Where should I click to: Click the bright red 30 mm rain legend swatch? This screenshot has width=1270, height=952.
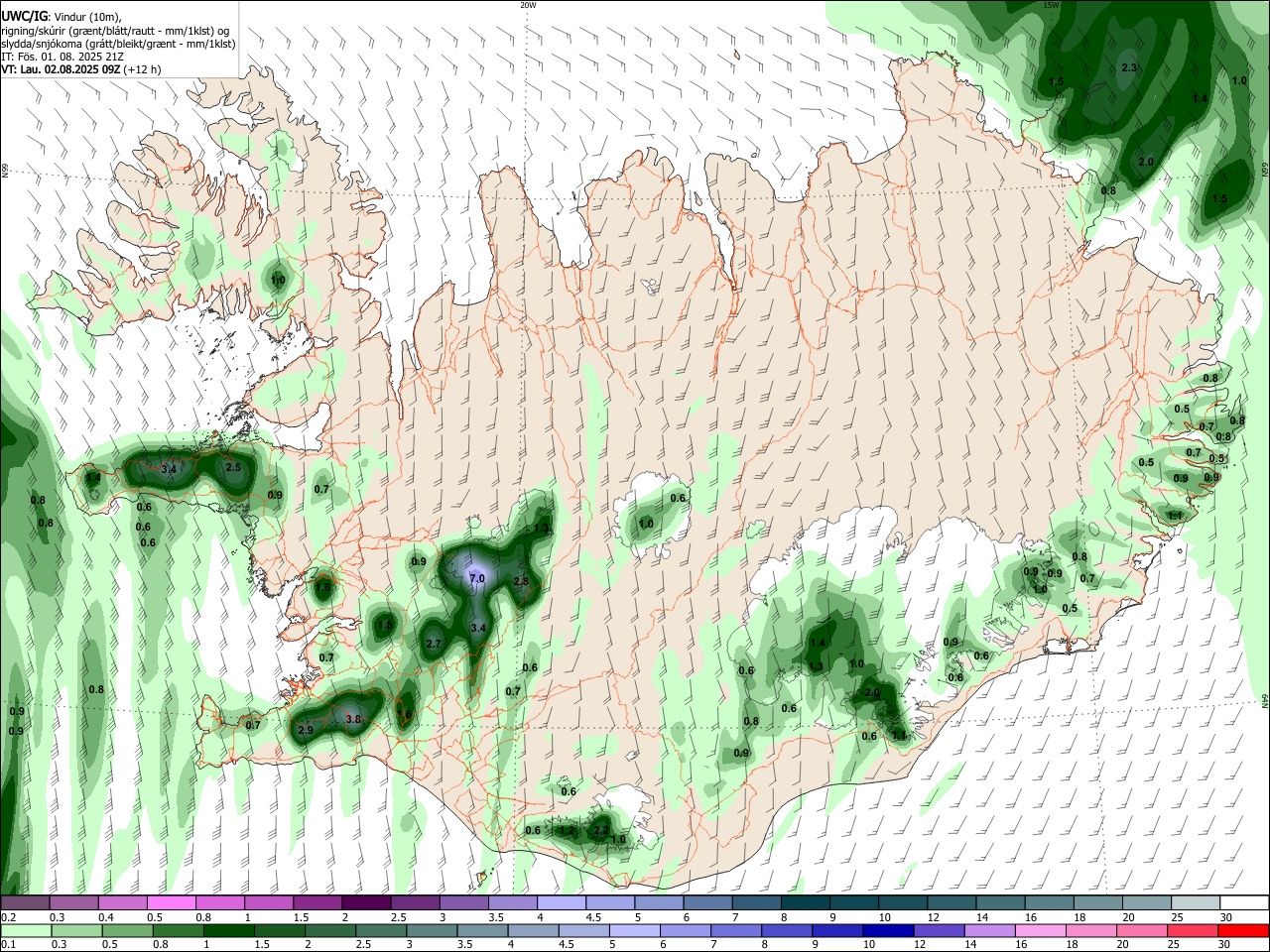pyautogui.click(x=1243, y=930)
